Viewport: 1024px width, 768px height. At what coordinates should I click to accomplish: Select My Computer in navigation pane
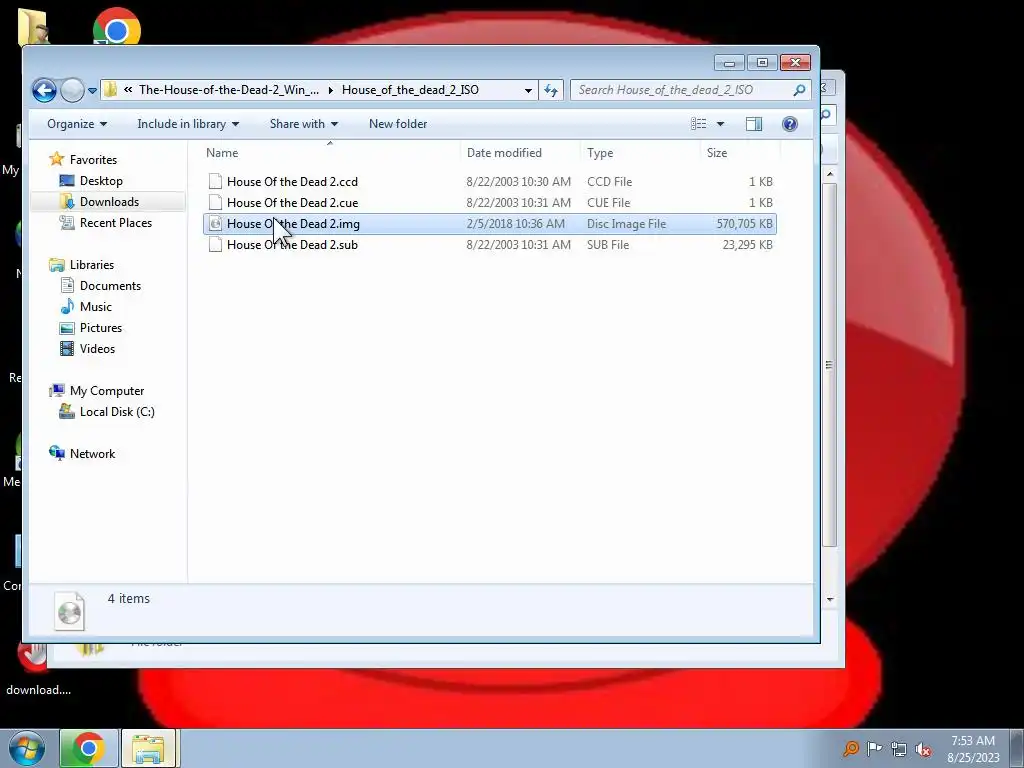pyautogui.click(x=107, y=391)
